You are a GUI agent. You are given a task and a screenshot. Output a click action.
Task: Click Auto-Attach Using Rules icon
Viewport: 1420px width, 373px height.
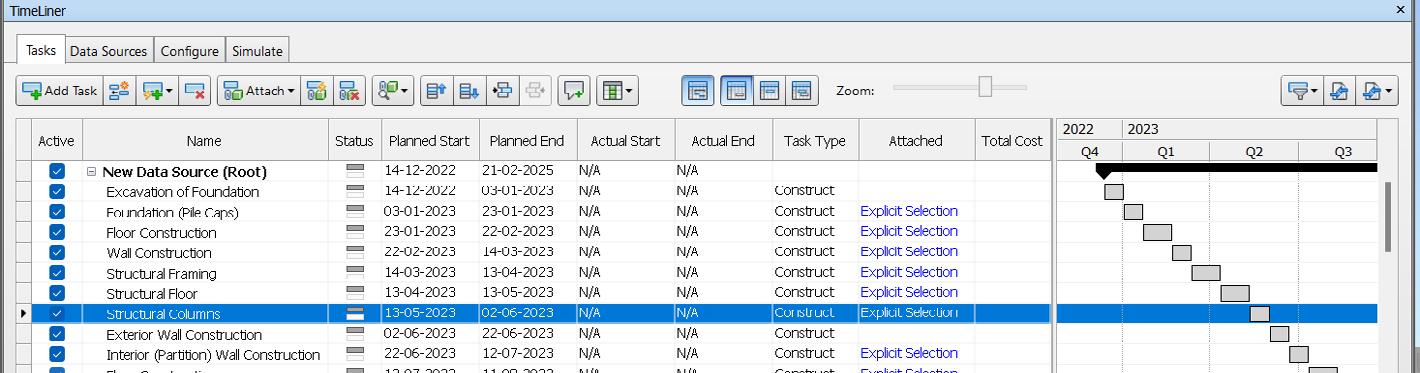point(316,91)
